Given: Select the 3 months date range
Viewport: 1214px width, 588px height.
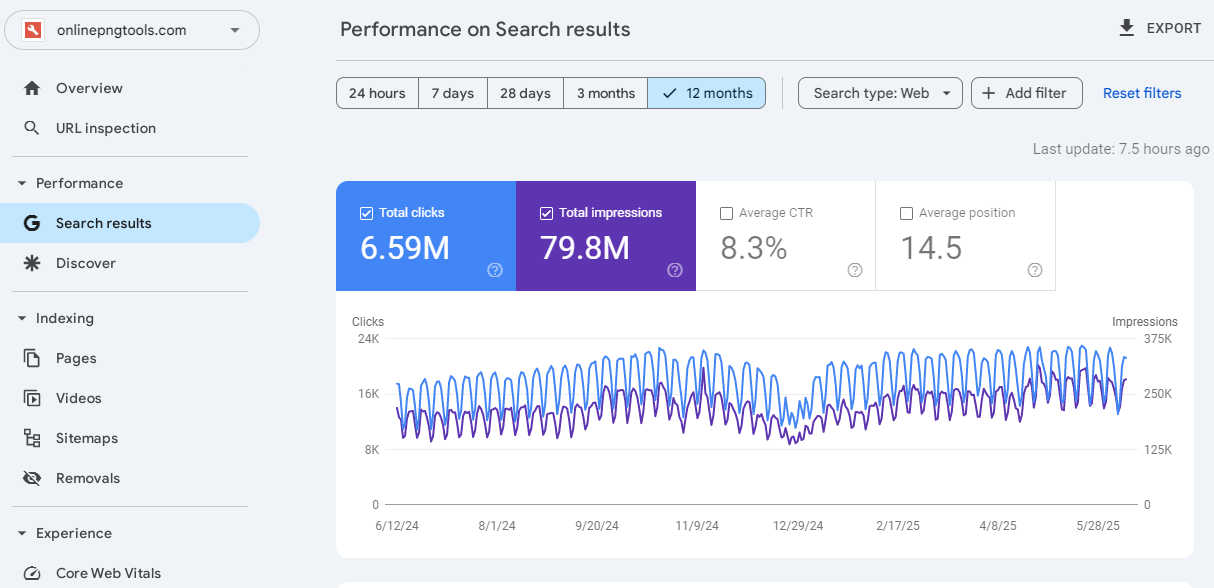Looking at the screenshot, I should click(x=605, y=93).
